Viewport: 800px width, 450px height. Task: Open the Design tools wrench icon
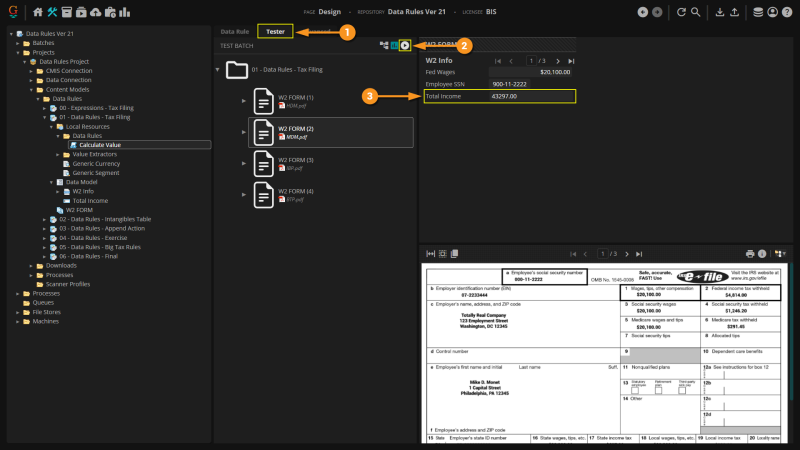pos(52,12)
